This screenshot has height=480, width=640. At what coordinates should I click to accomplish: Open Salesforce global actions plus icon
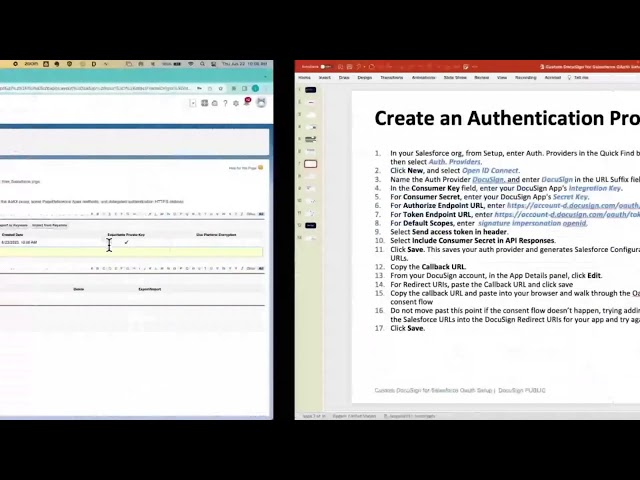(204, 103)
